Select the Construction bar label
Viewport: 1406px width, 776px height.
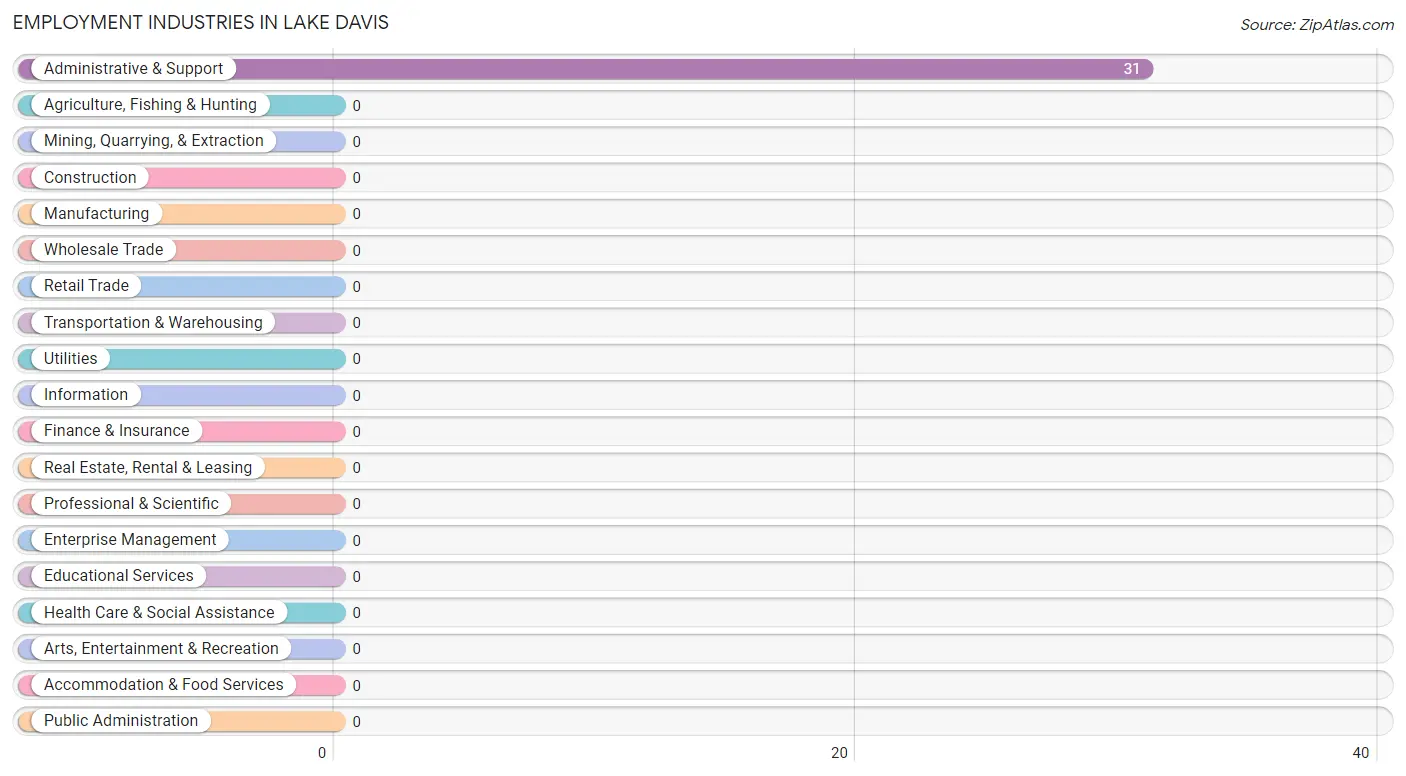(90, 178)
